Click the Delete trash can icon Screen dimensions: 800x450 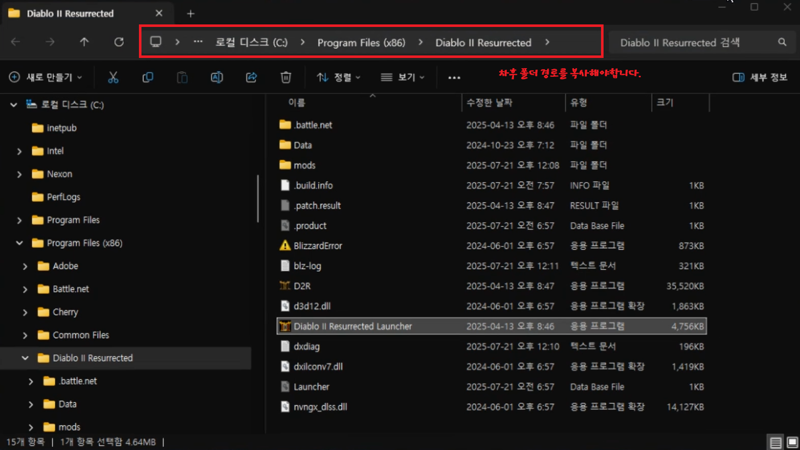[286, 78]
